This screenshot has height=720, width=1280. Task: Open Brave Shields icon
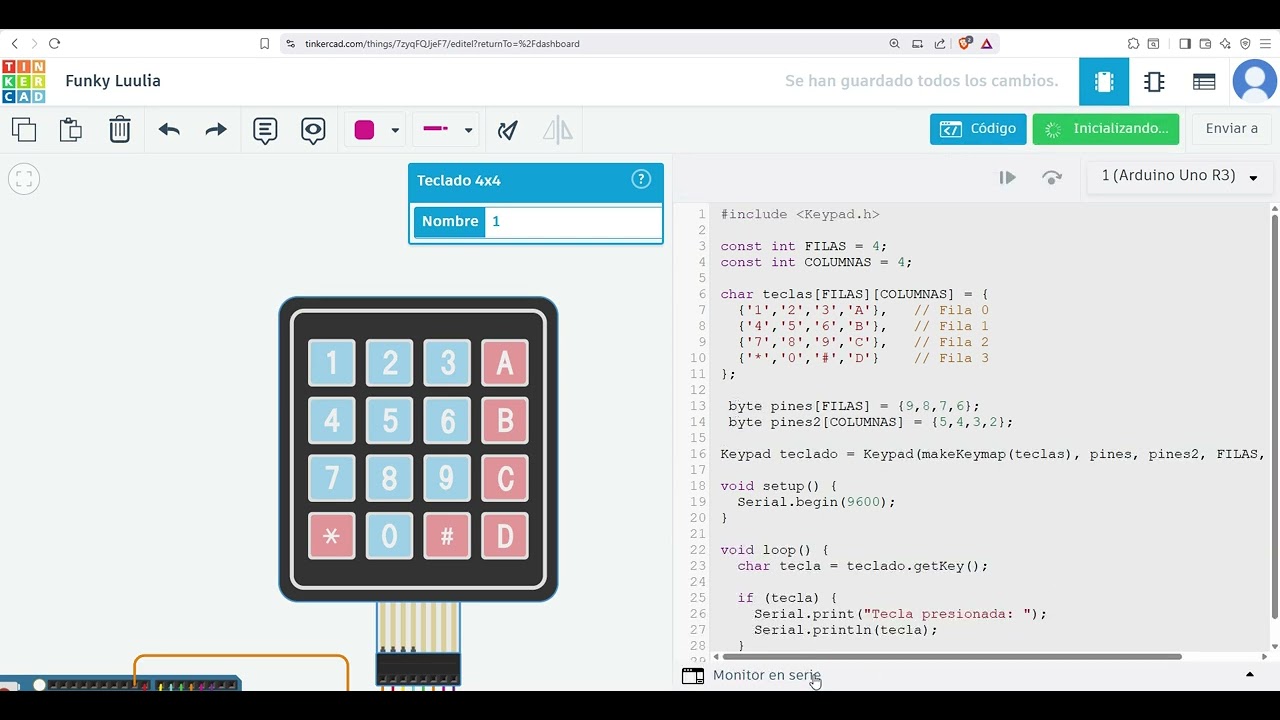965,44
